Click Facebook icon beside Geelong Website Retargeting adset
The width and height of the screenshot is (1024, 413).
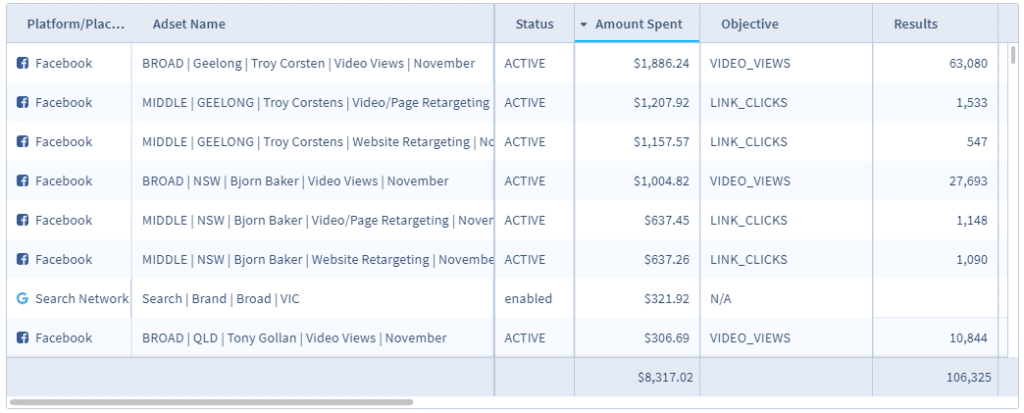23,142
